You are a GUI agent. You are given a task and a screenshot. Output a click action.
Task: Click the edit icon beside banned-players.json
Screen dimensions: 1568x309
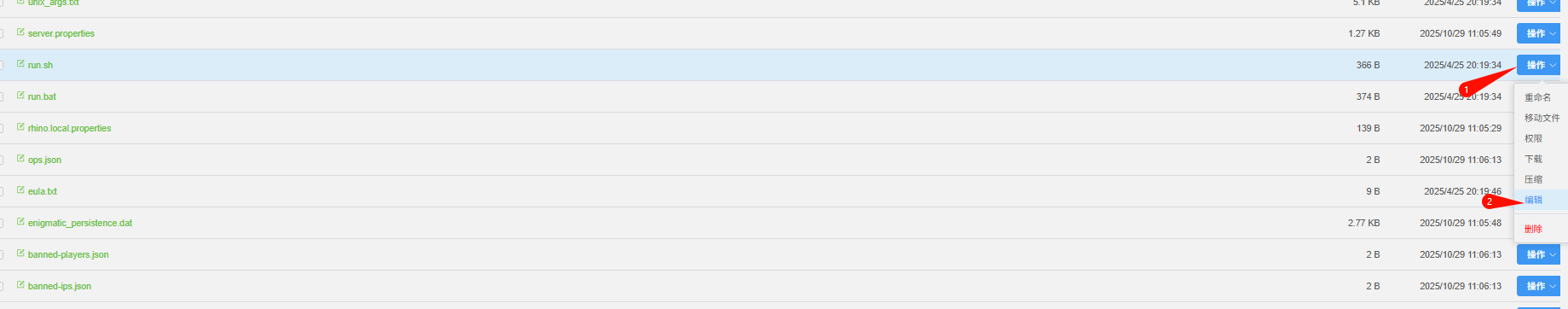click(20, 254)
